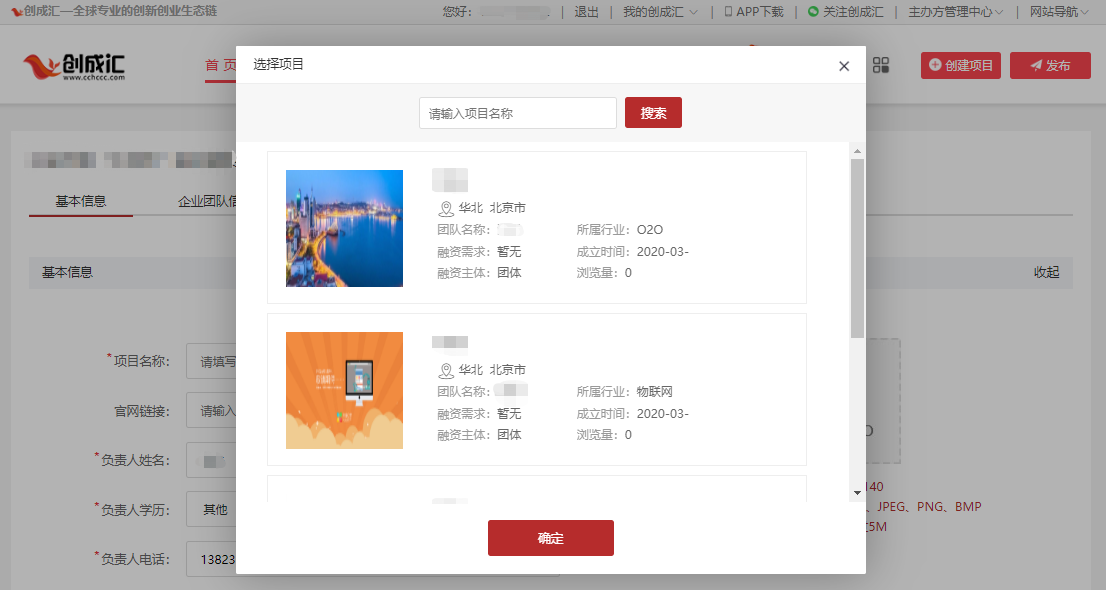This screenshot has width=1106, height=590.
Task: Click the location pin icon on first project card
Action: tap(442, 208)
